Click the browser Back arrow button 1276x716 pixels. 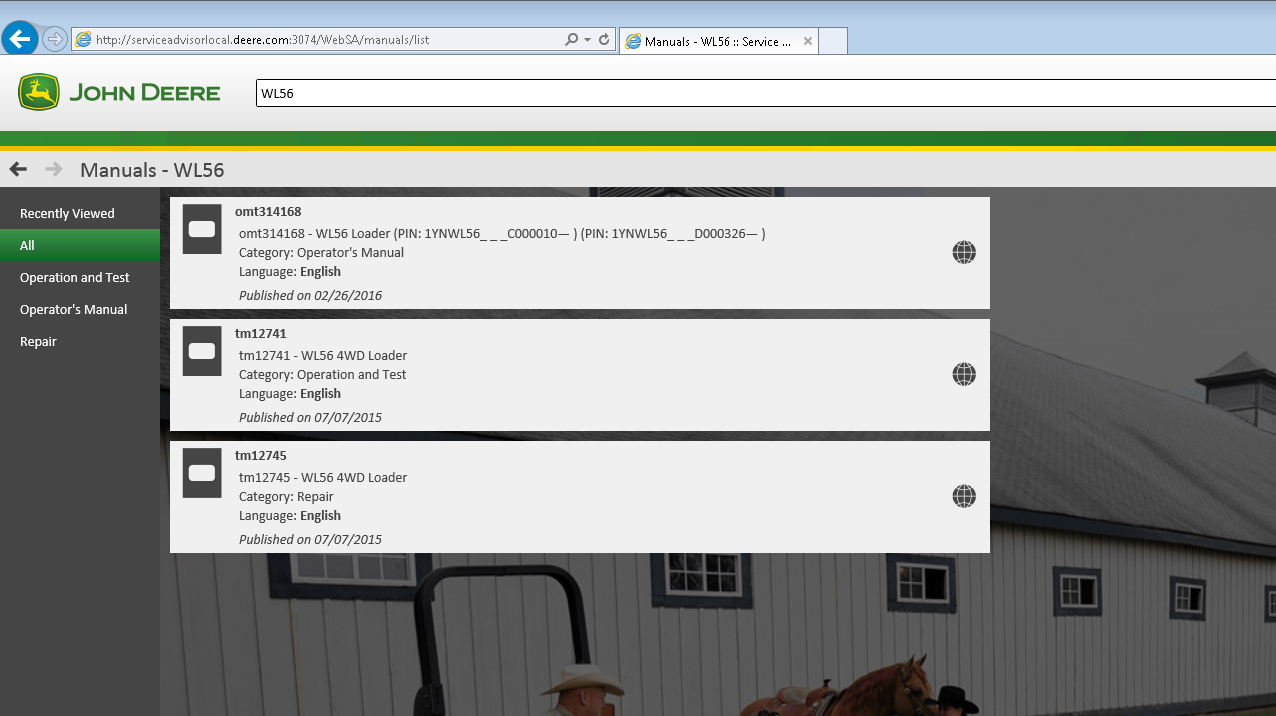coord(20,40)
